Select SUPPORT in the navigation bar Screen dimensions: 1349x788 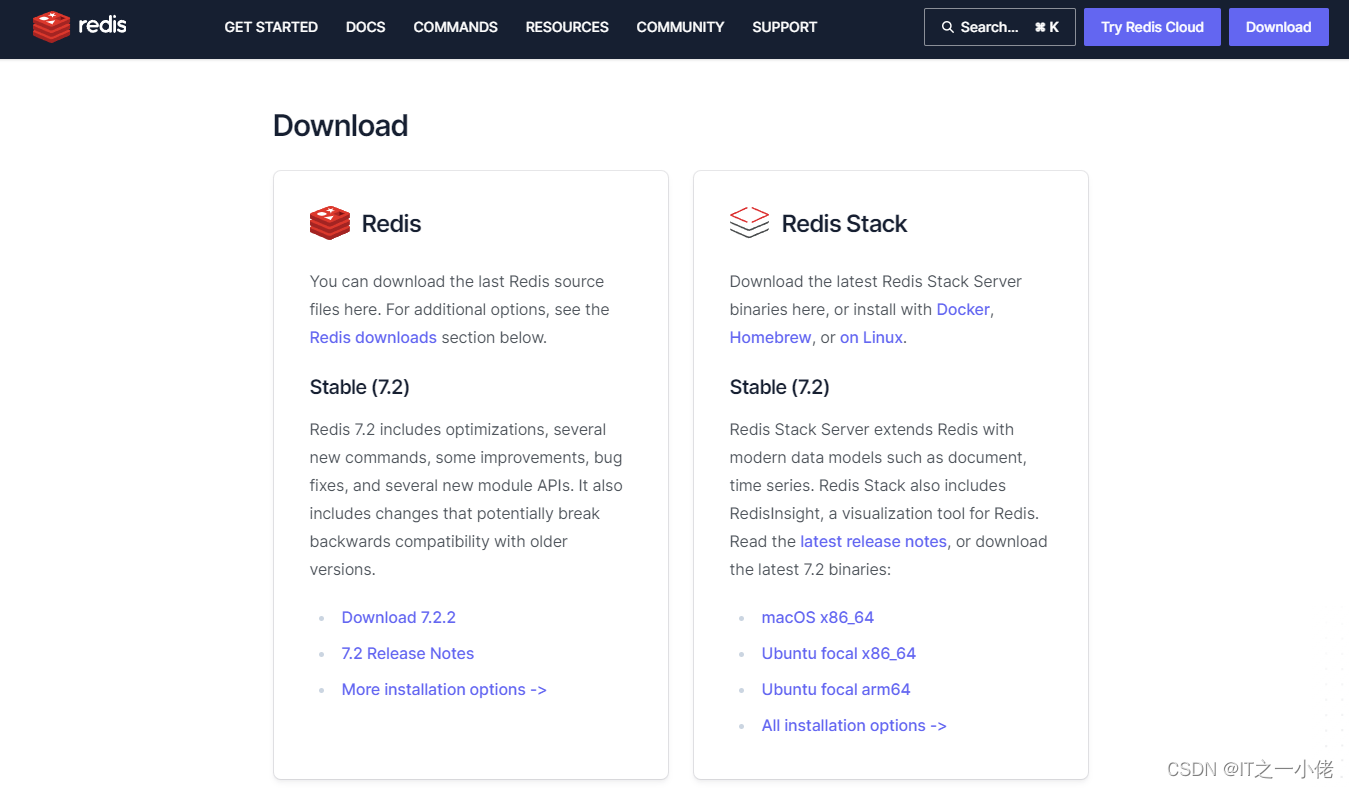[x=785, y=27]
